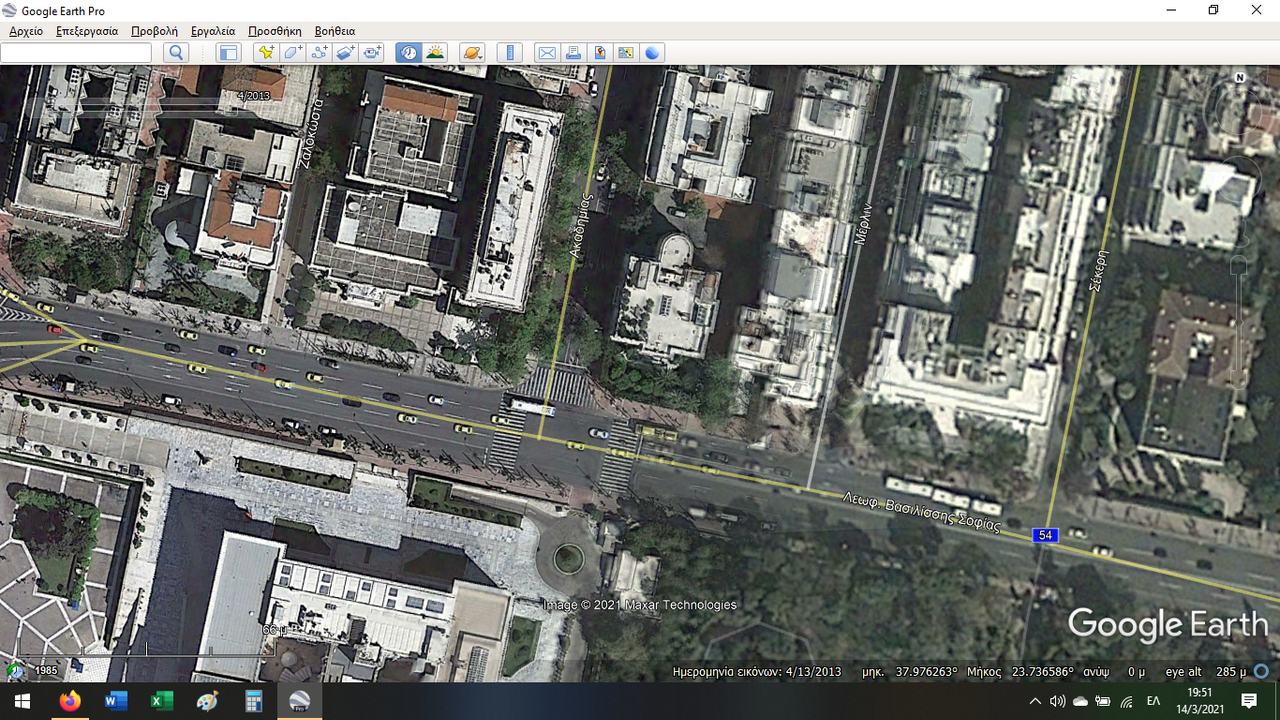1280x720 pixels.
Task: Click the volume speaker tray icon
Action: pos(1057,701)
